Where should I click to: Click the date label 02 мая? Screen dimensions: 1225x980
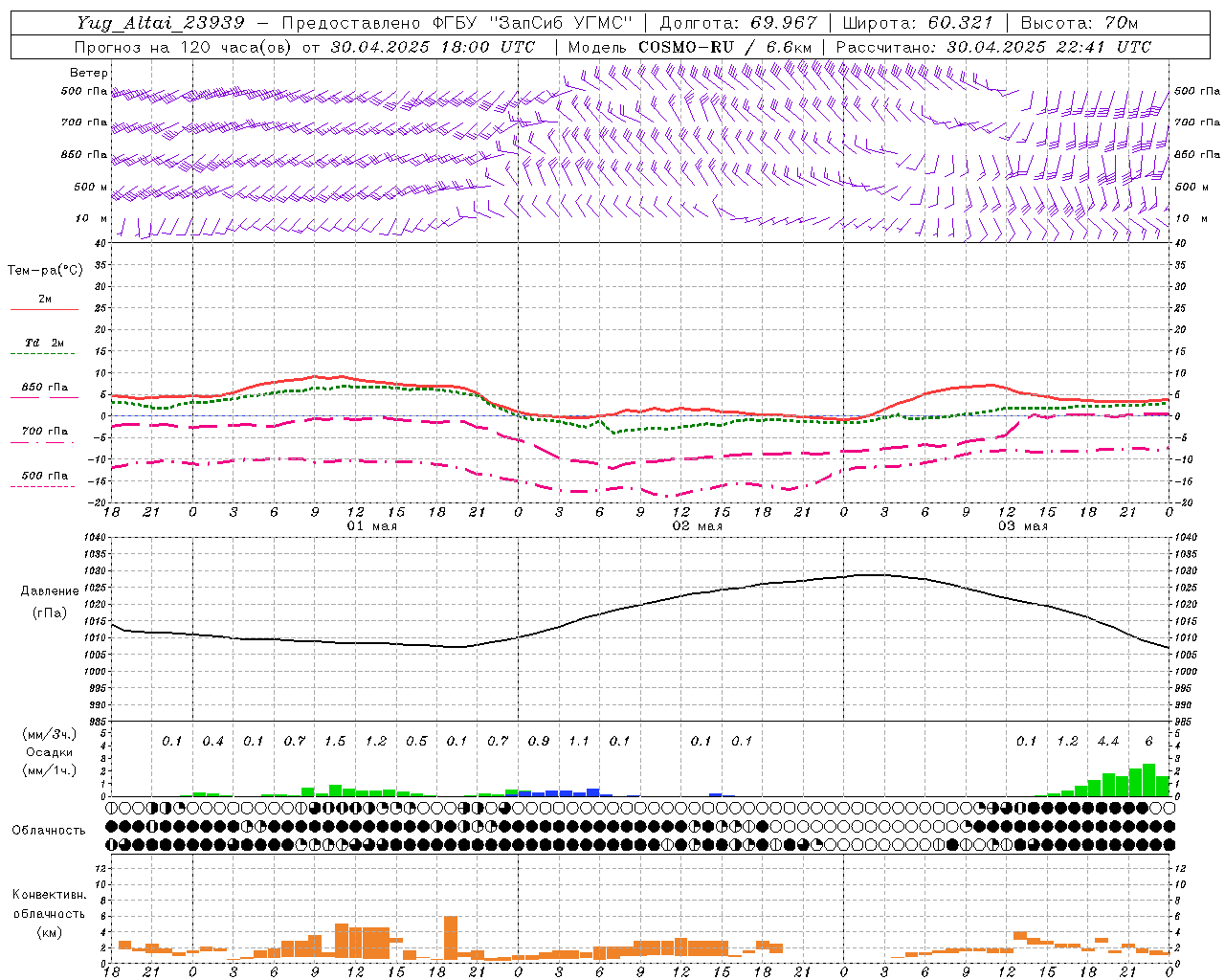(698, 526)
